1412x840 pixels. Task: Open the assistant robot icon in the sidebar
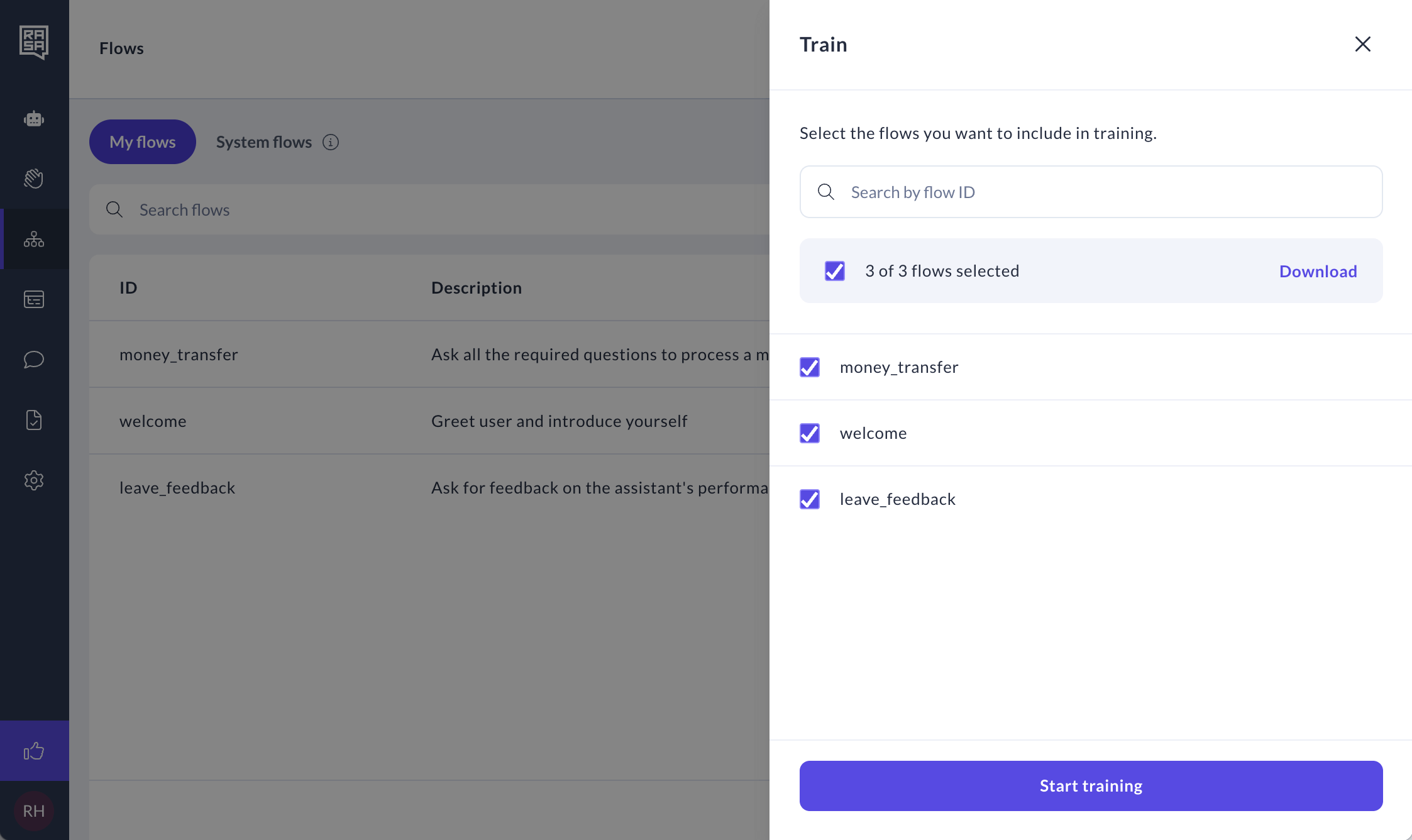click(34, 119)
